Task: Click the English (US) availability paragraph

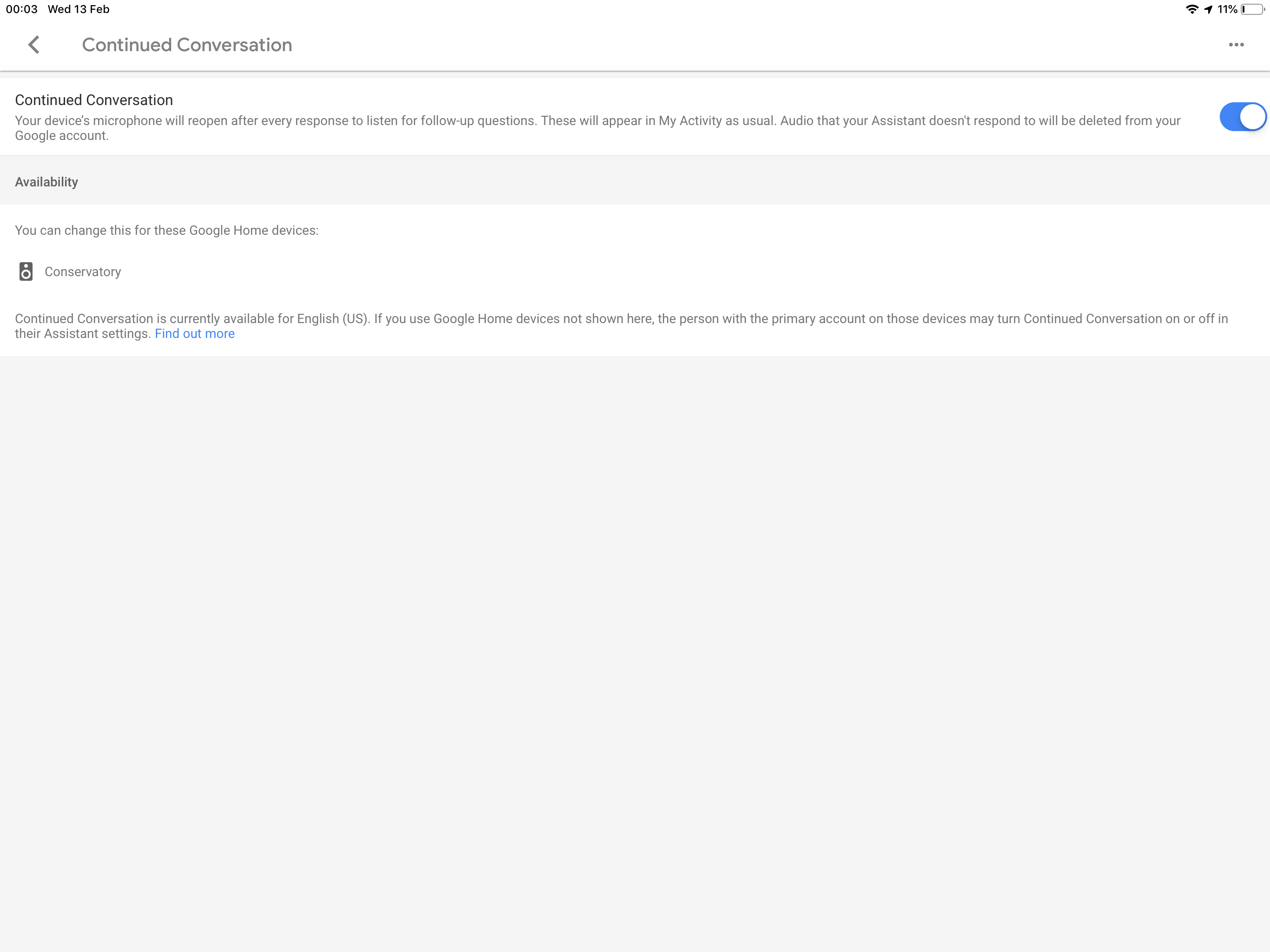Action: tap(620, 319)
